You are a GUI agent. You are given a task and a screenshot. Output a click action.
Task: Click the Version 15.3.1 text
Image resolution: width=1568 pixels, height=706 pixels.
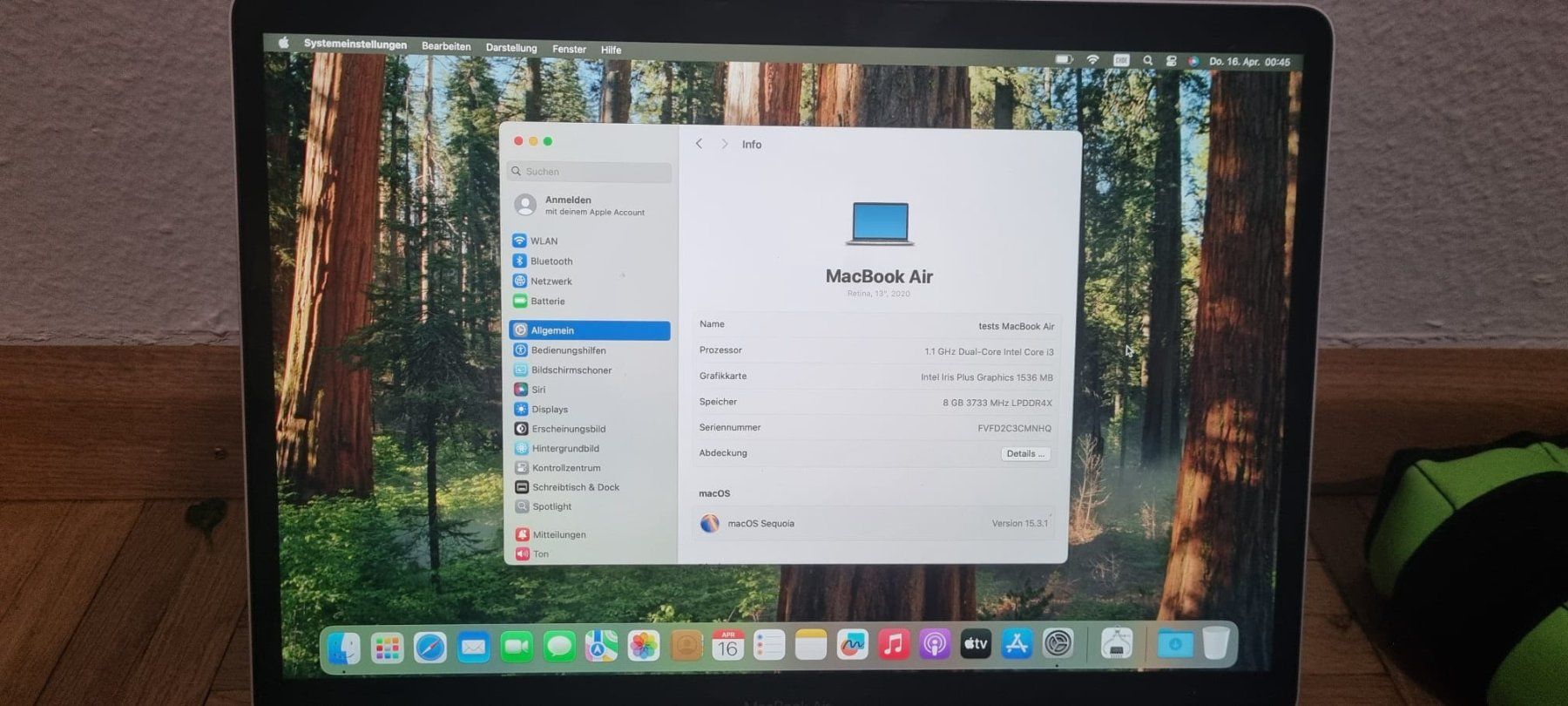1019,523
